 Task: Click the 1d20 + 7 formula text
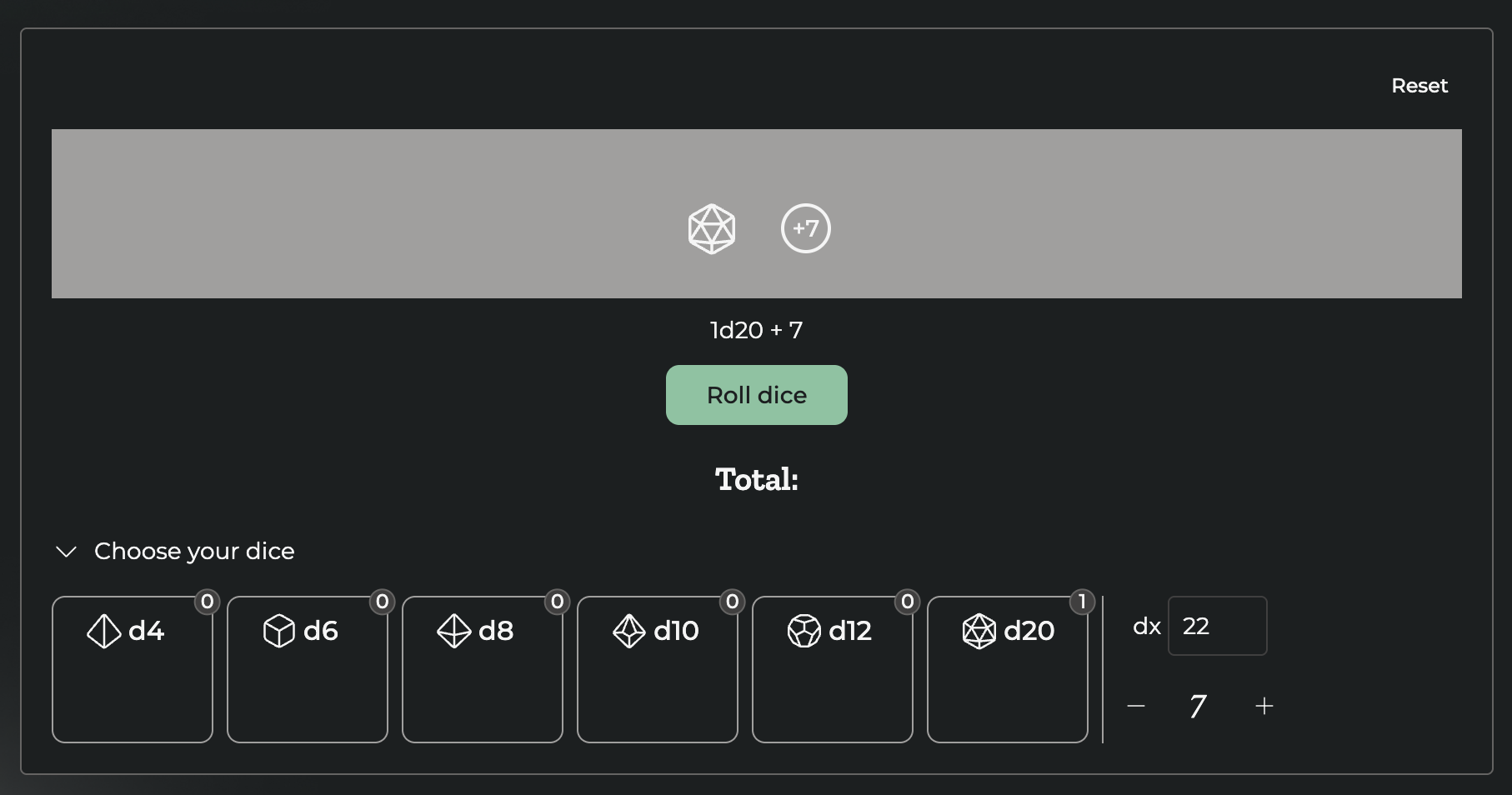pyautogui.click(x=756, y=330)
